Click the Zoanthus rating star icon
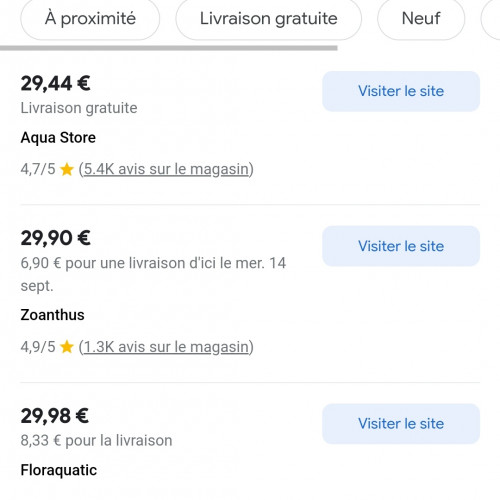Screen dimensions: 500x500 point(67,347)
